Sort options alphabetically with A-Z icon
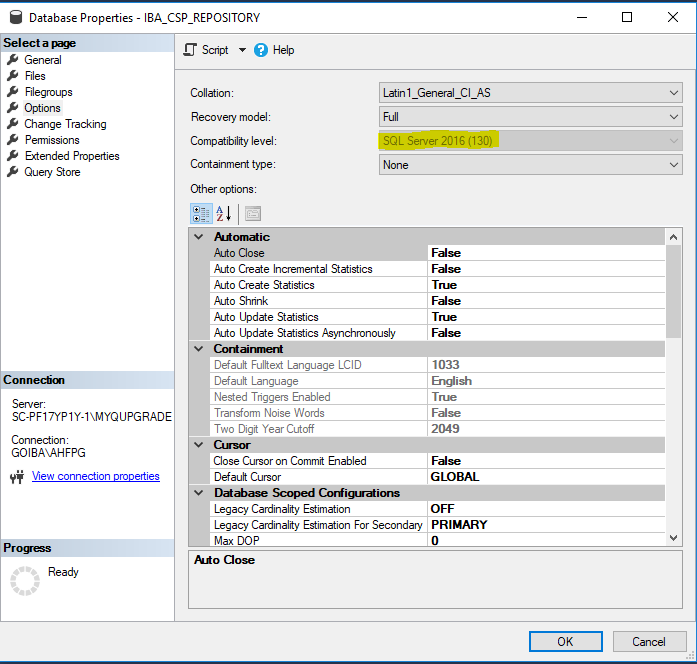This screenshot has width=697, height=664. tap(224, 214)
